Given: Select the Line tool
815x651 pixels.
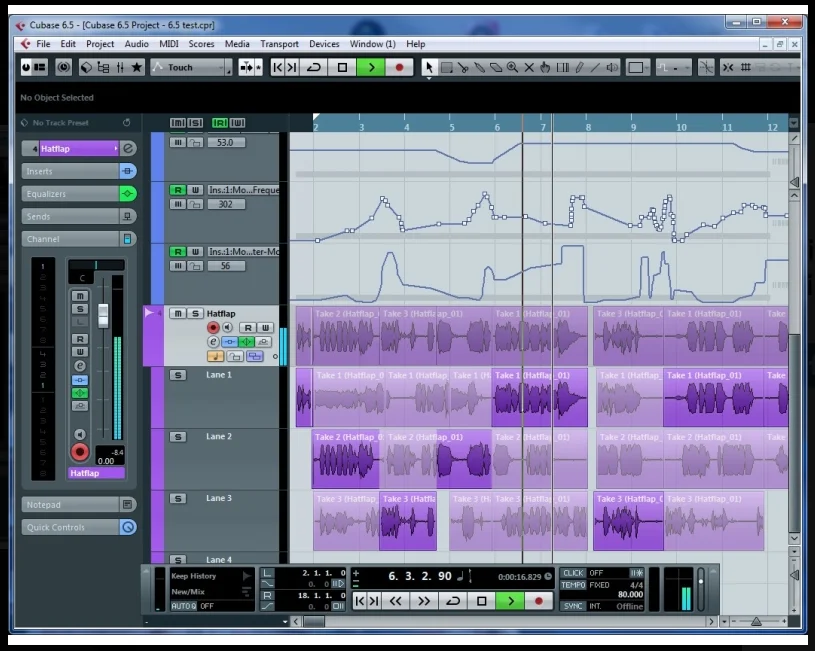Looking at the screenshot, I should (596, 68).
